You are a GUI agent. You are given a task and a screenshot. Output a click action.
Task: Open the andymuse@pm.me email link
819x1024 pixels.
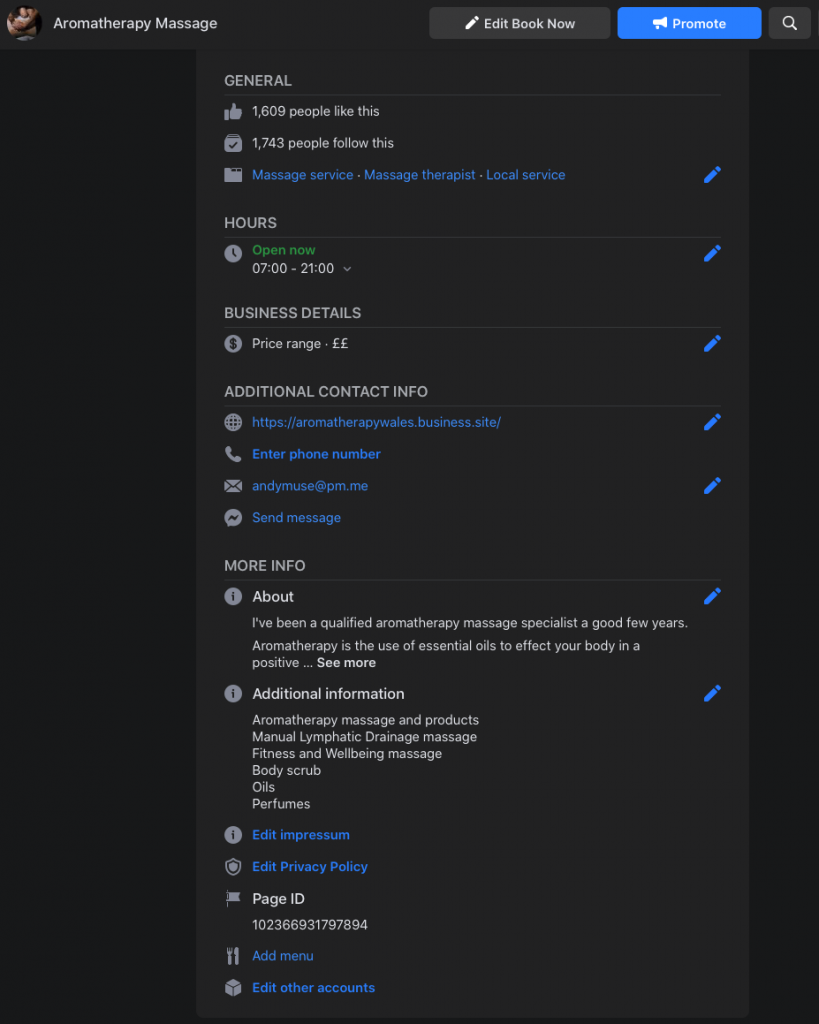coord(310,486)
